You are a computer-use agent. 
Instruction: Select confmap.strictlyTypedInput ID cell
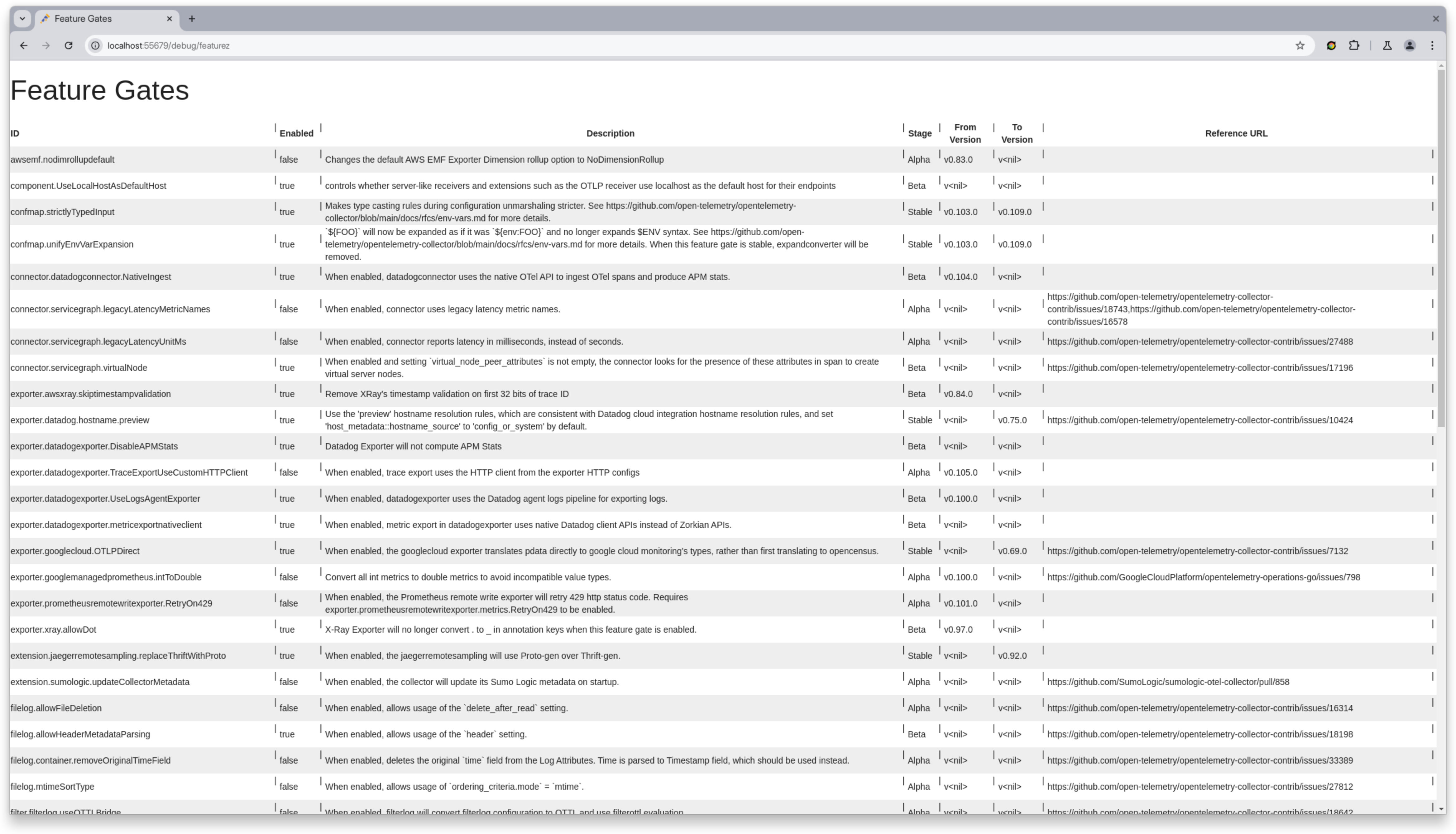pos(62,212)
